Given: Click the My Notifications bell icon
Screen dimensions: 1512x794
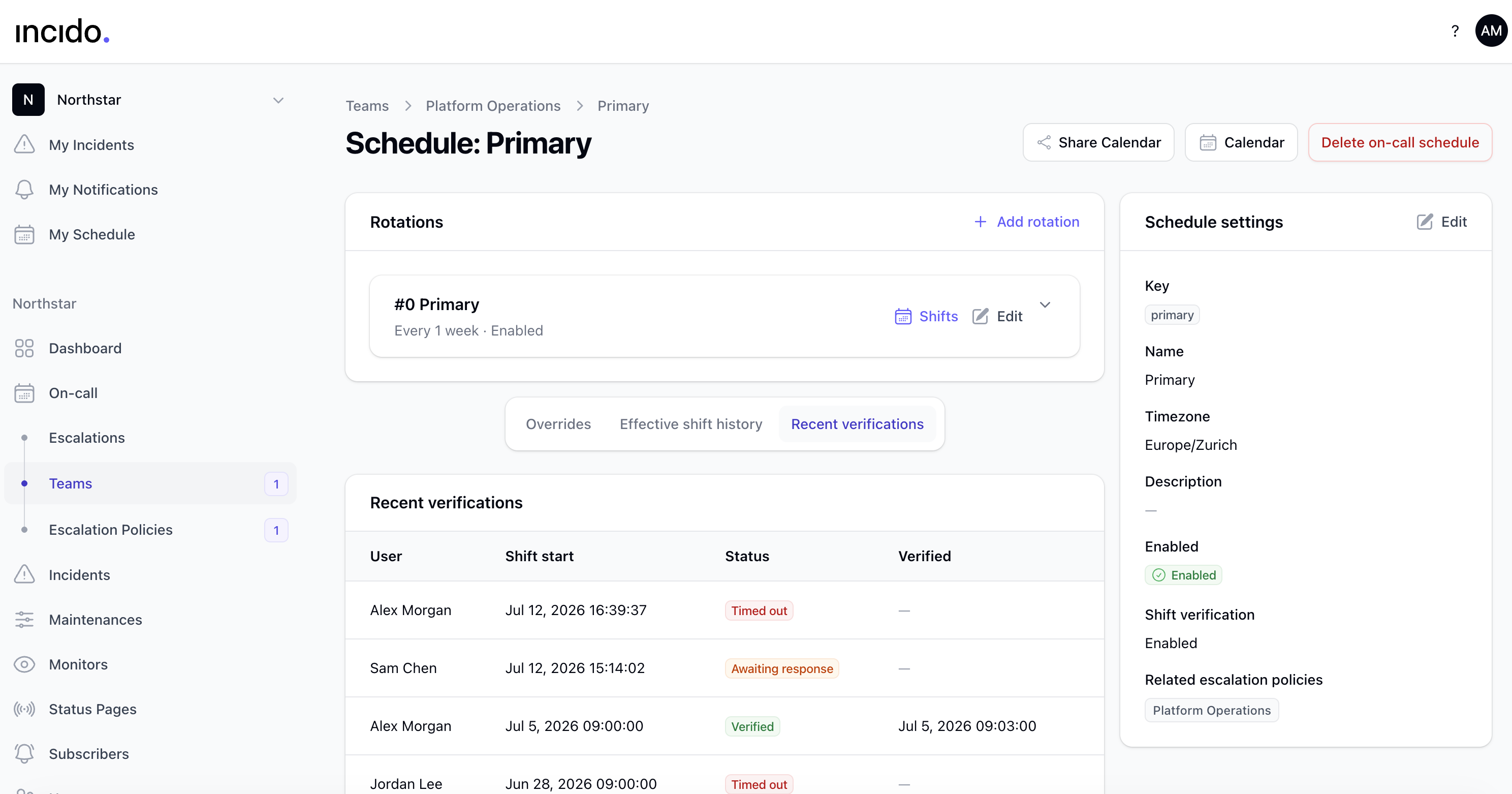Looking at the screenshot, I should (x=24, y=189).
